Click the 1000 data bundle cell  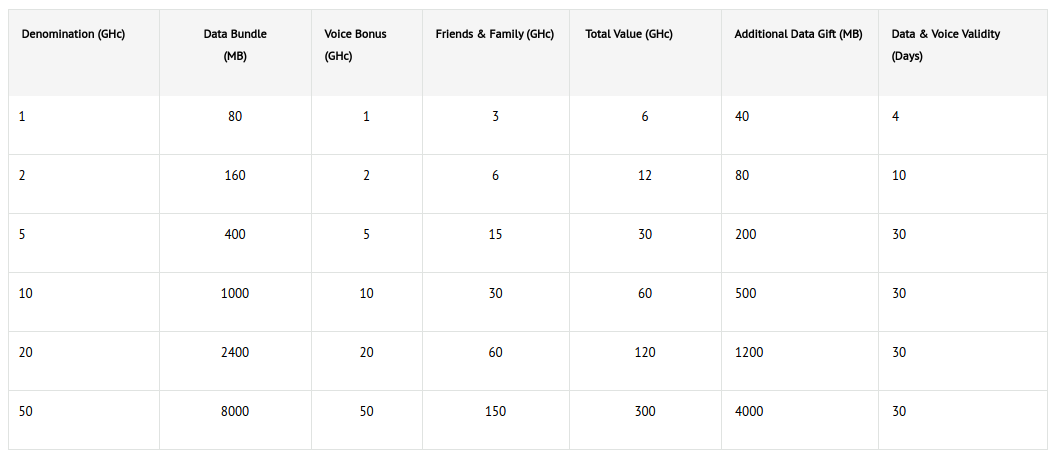pos(235,294)
